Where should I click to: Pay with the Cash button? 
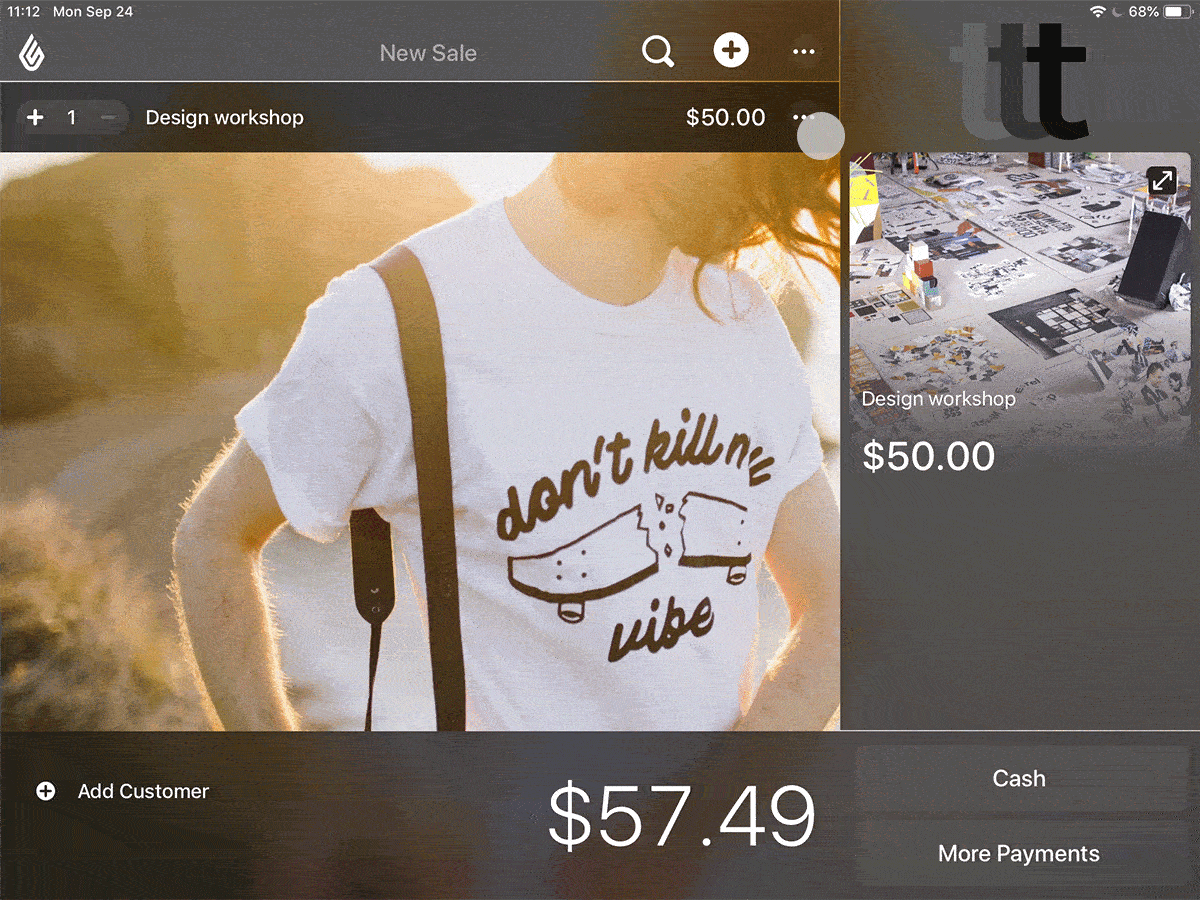tap(1019, 778)
